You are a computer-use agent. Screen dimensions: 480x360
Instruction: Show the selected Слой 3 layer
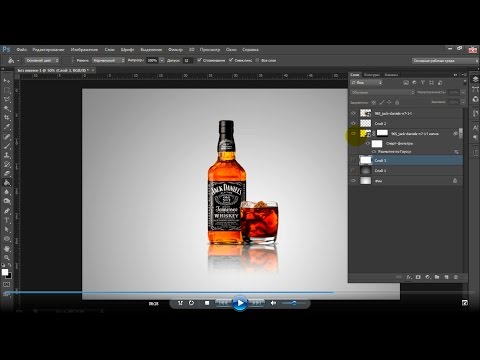353,160
